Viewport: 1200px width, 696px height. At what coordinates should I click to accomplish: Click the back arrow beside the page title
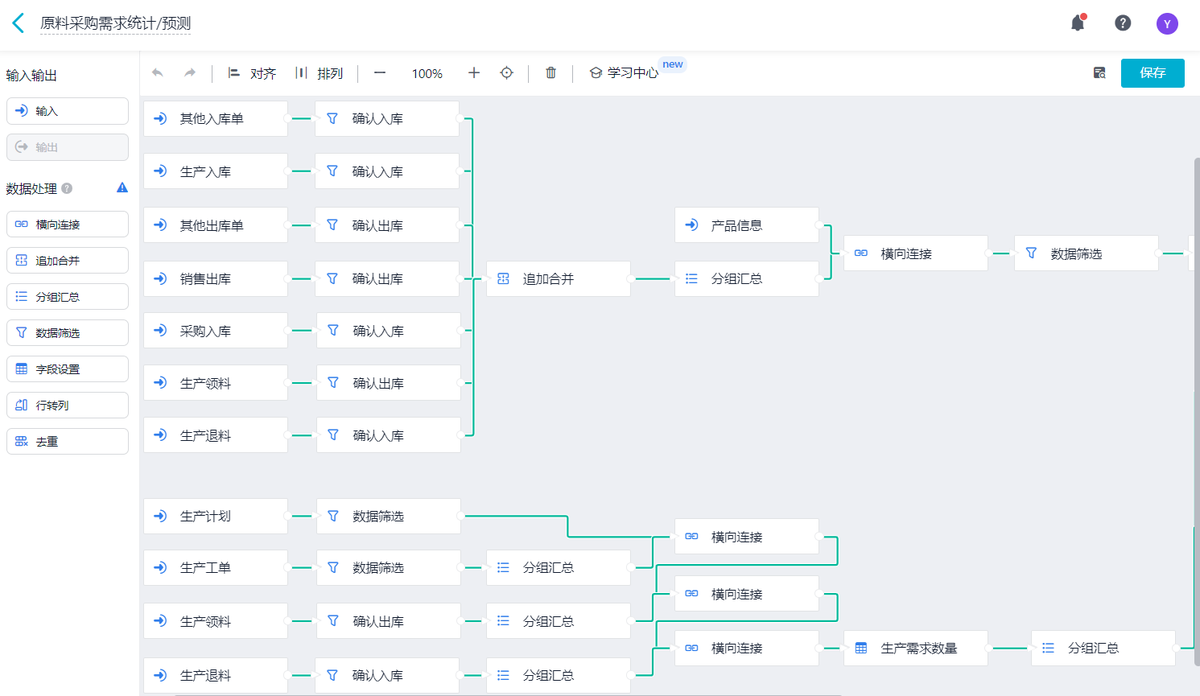coord(16,22)
